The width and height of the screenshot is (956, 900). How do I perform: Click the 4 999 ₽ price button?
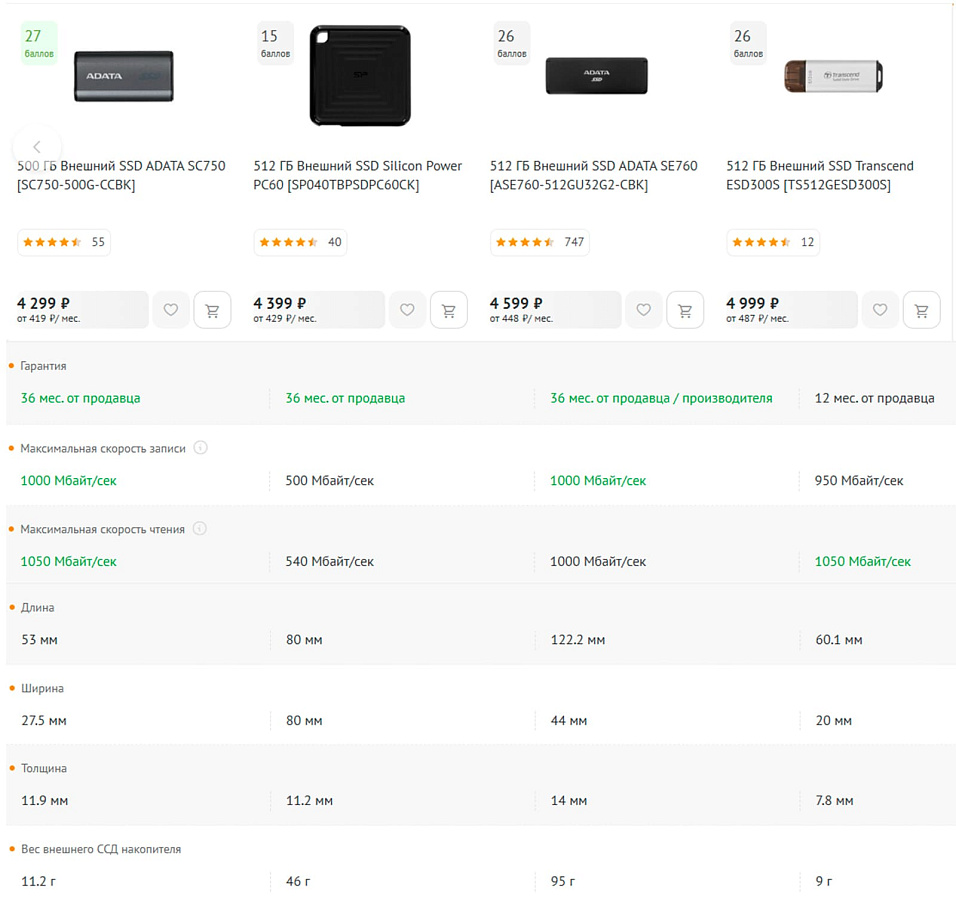(x=791, y=310)
